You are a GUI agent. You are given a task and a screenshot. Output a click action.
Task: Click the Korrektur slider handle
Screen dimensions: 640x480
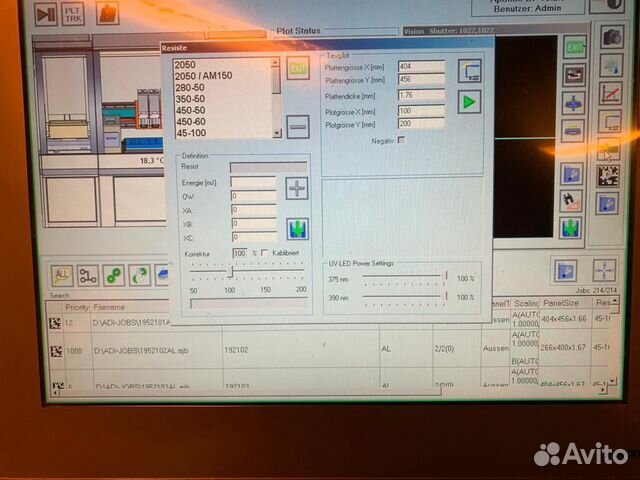[231, 271]
